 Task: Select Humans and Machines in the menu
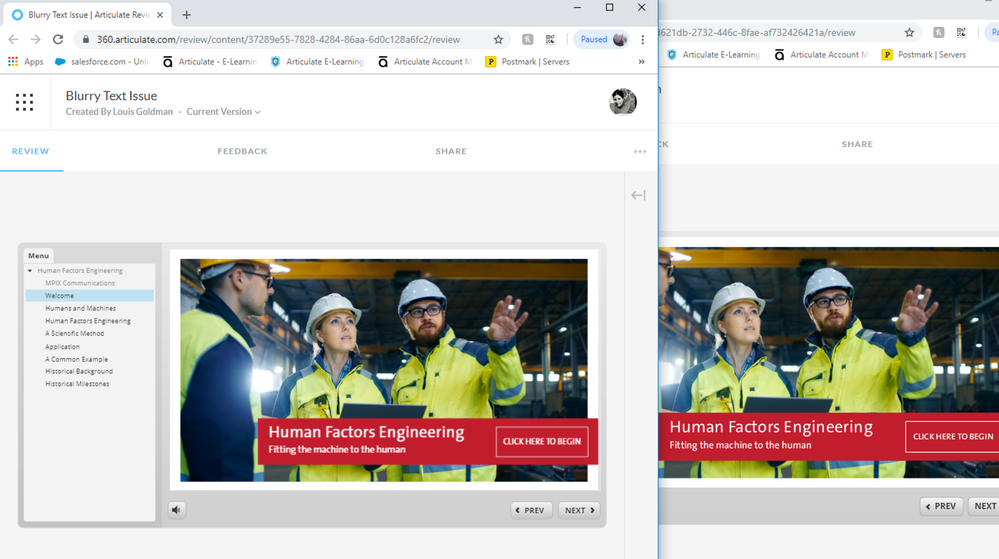coord(80,308)
